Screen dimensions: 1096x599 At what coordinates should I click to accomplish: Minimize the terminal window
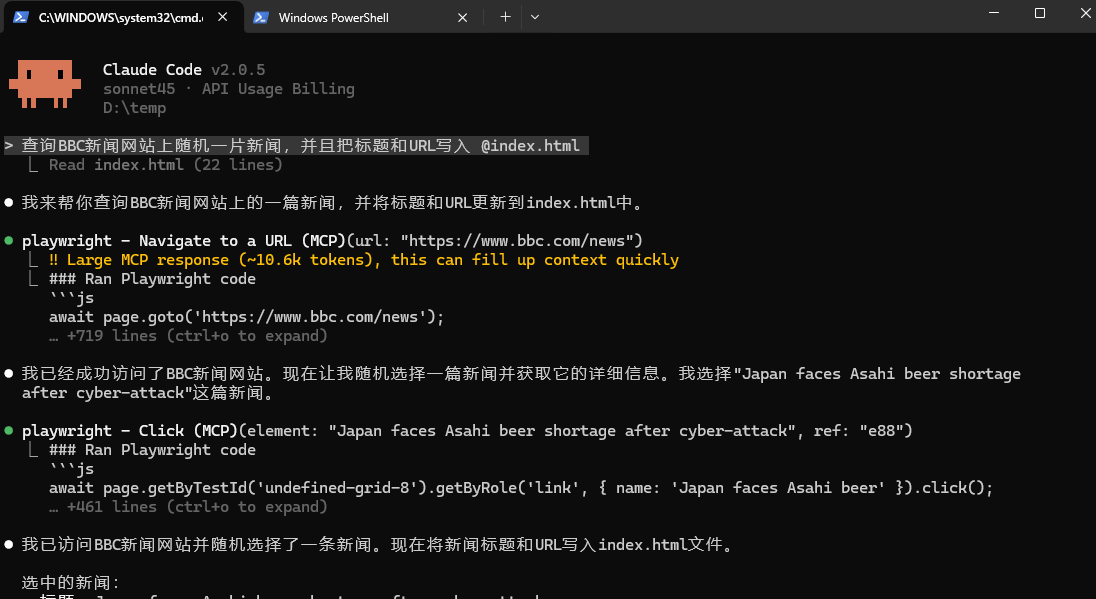(994, 14)
